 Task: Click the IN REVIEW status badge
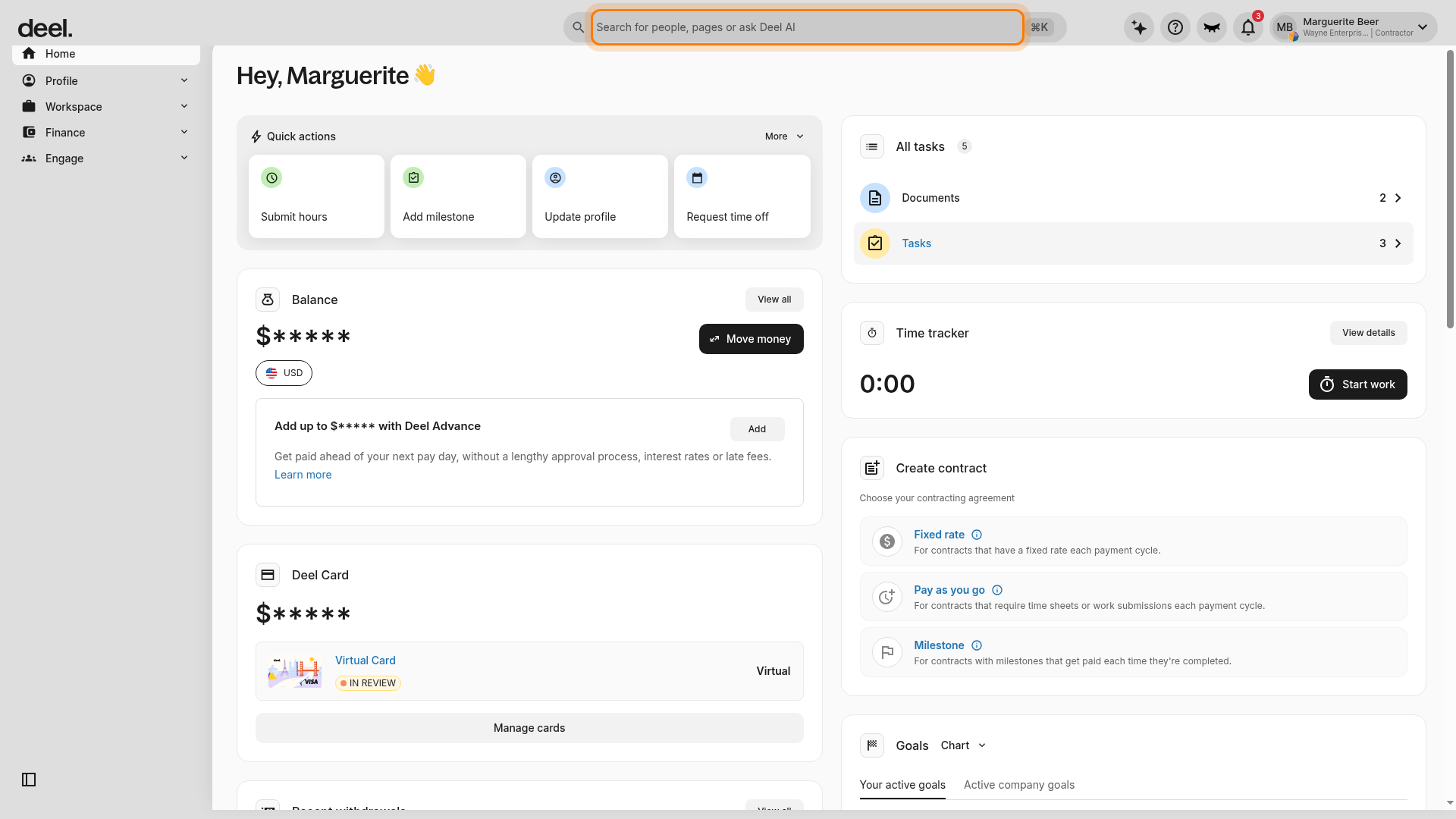click(368, 683)
